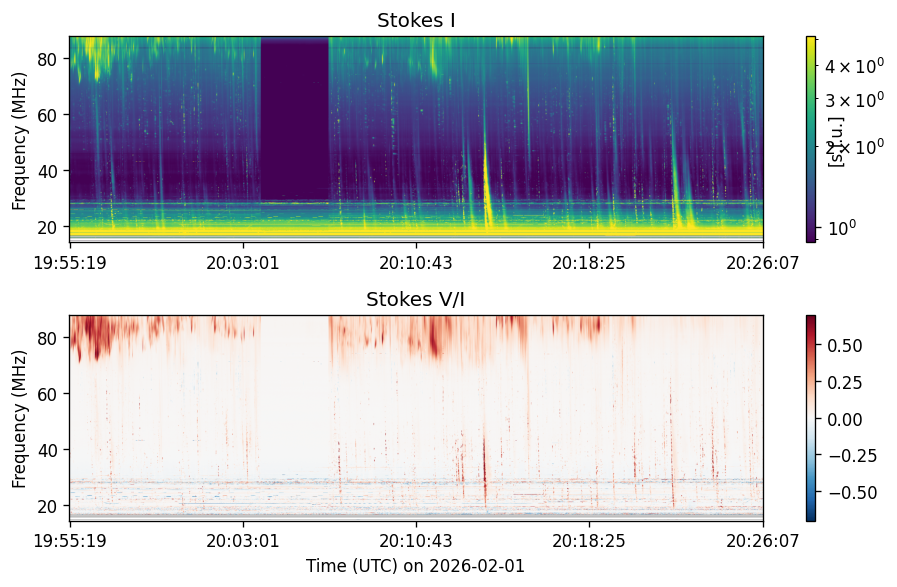This screenshot has height=587, width=897.
Task: Click the Stokes I plot title
Action: (416, 21)
